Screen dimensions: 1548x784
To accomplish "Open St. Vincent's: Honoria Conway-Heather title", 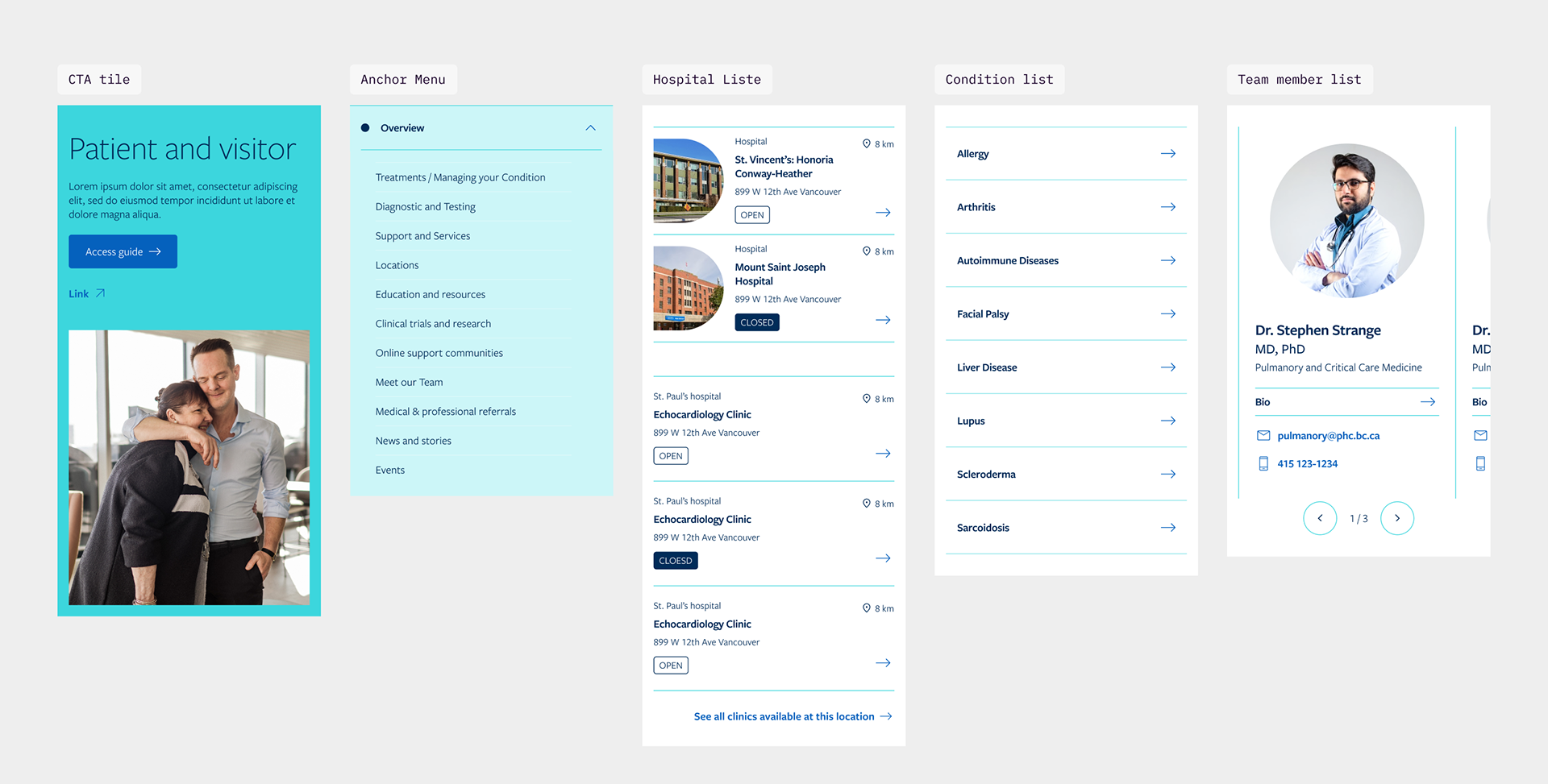I will pyautogui.click(x=784, y=167).
